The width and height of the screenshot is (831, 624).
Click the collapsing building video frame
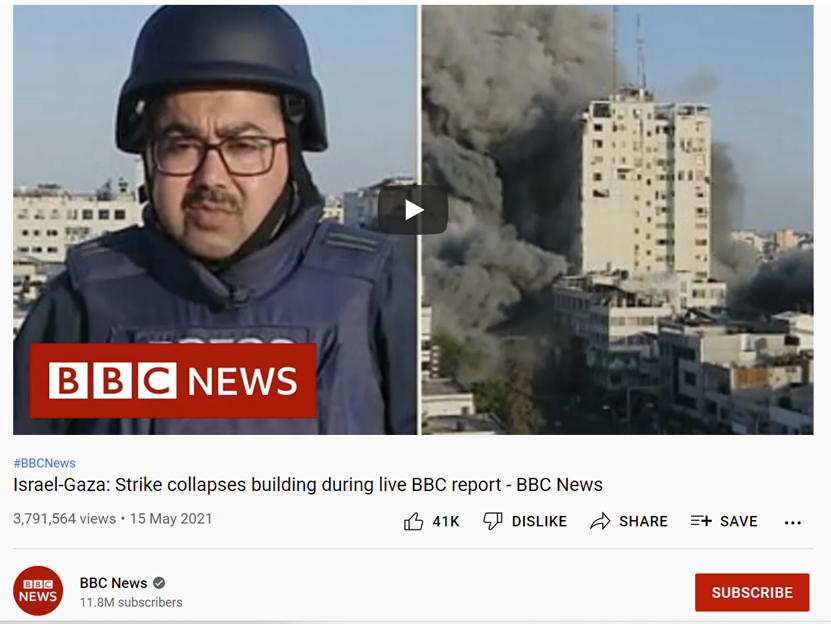618,219
